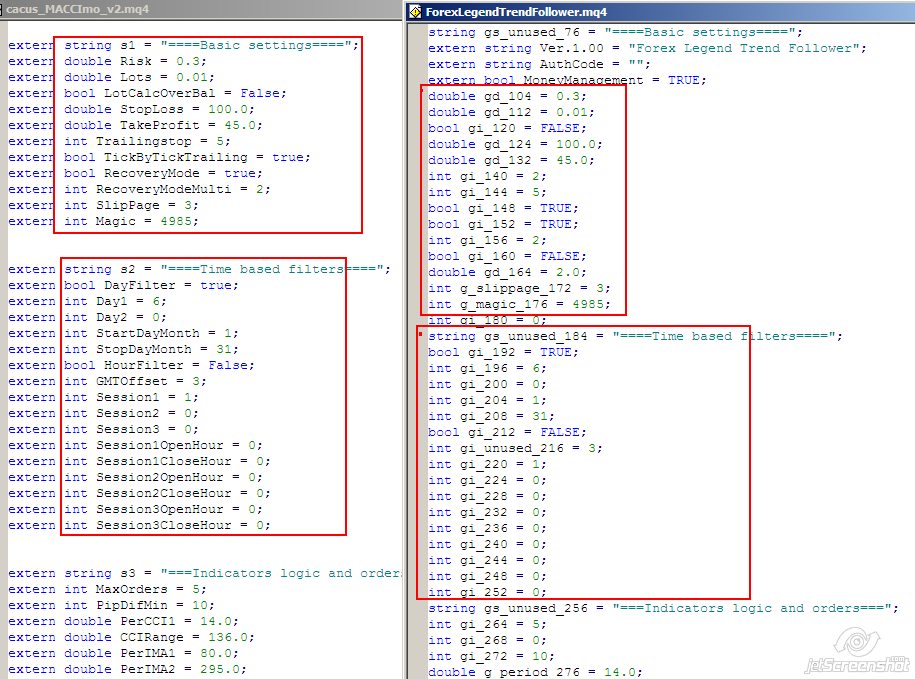
Task: Click 'extern bool MoneyManagement = TRUE;' line
Action: point(567,80)
